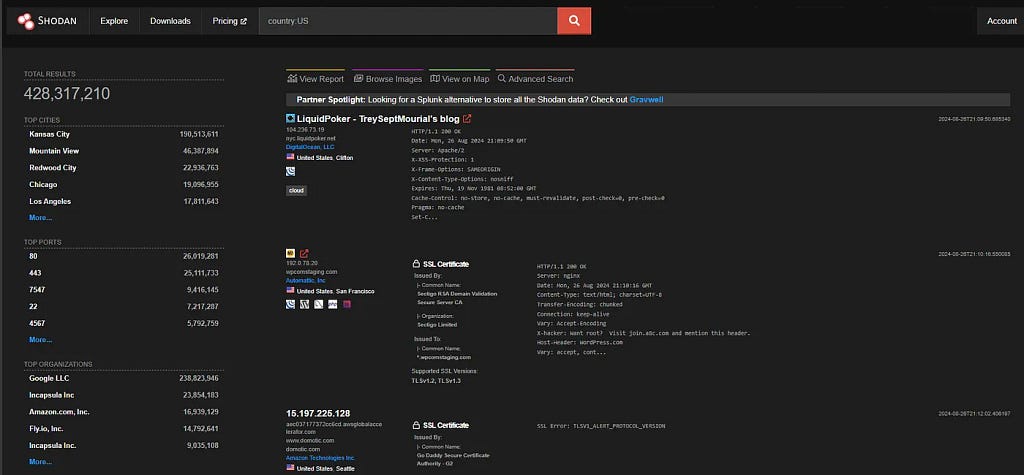Open Automattic, Inc organization link
The image size is (1024, 475).
point(306,280)
